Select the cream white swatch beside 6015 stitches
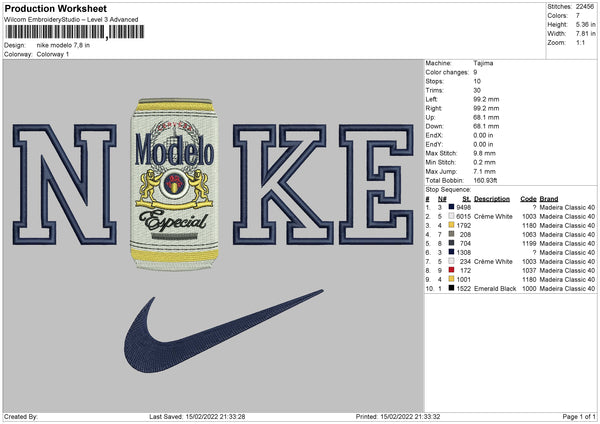 pyautogui.click(x=451, y=216)
